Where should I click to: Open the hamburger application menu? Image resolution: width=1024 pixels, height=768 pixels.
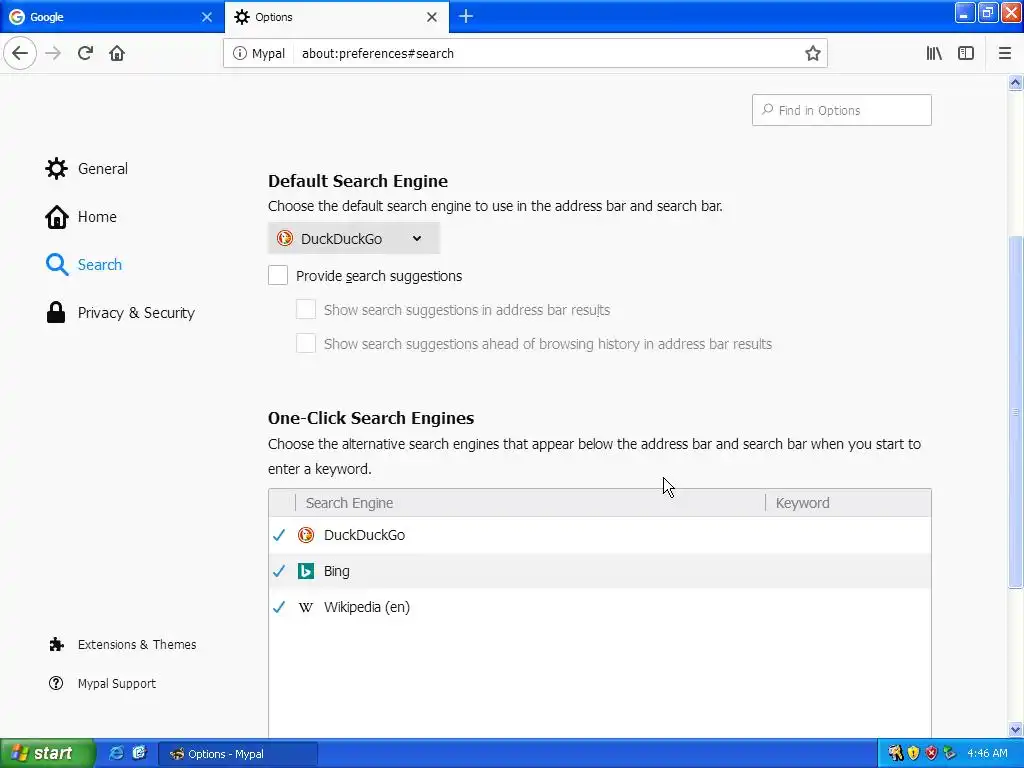1004,54
